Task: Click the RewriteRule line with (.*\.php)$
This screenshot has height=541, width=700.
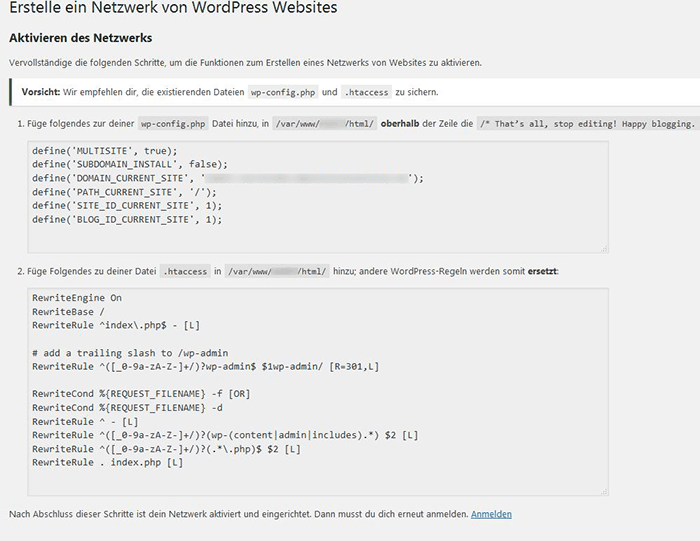Action: click(x=167, y=449)
